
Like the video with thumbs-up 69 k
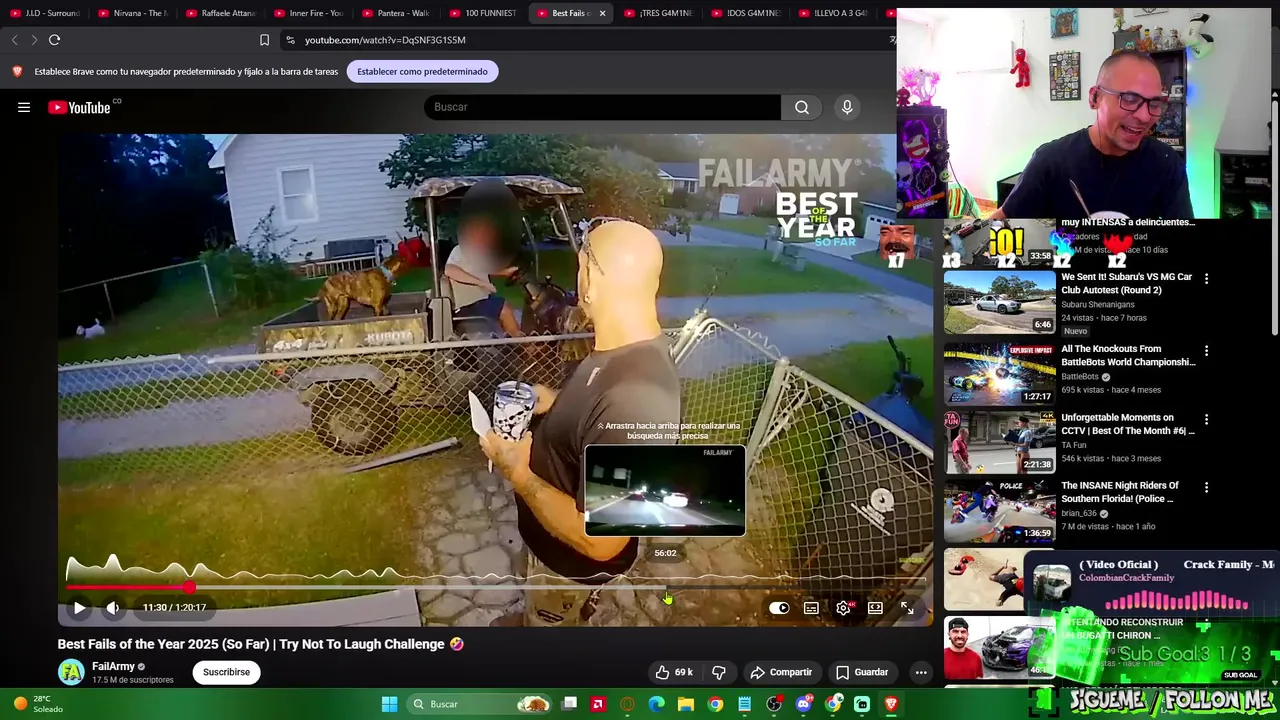coord(673,672)
